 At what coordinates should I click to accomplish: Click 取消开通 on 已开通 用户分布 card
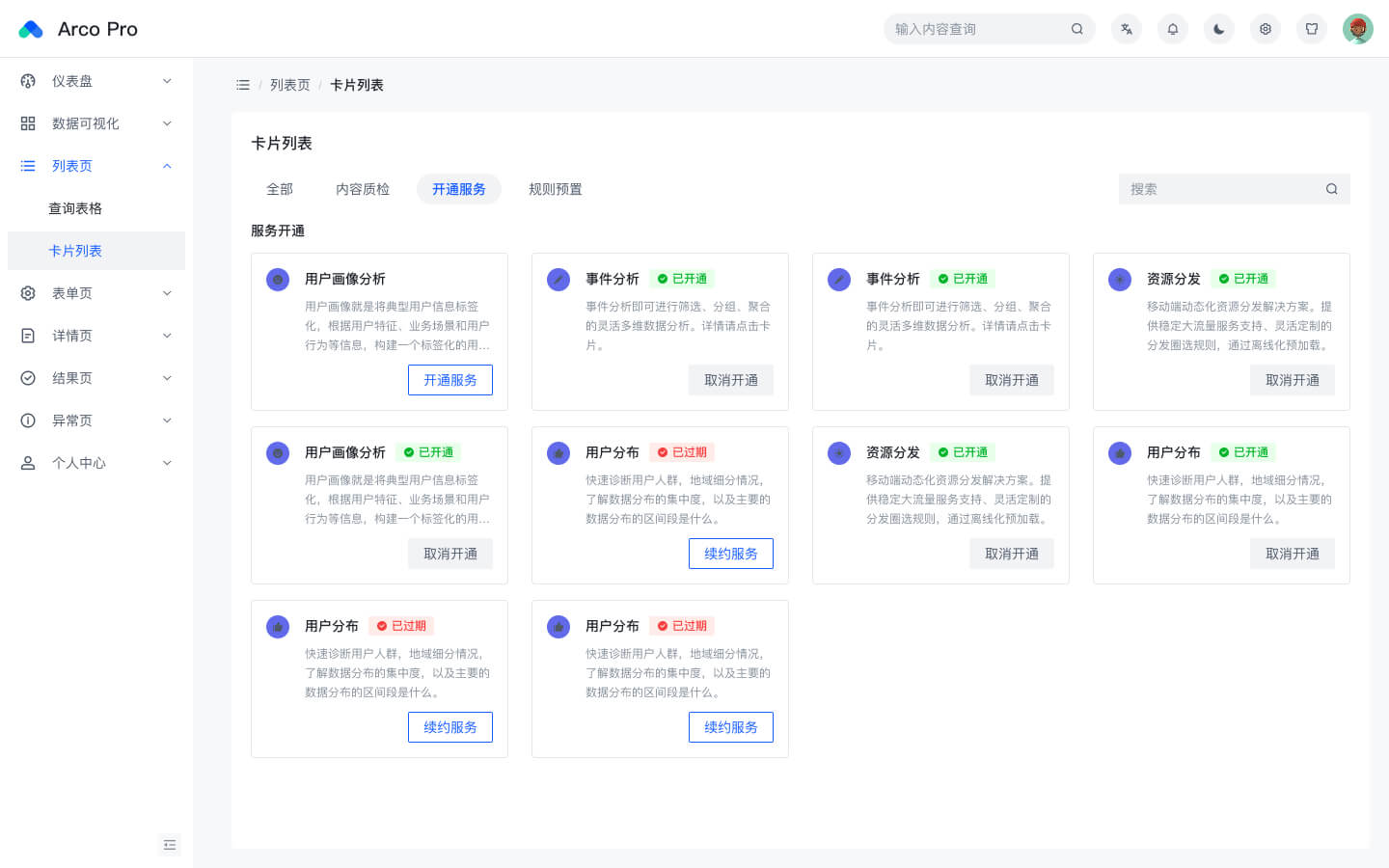tap(1293, 554)
